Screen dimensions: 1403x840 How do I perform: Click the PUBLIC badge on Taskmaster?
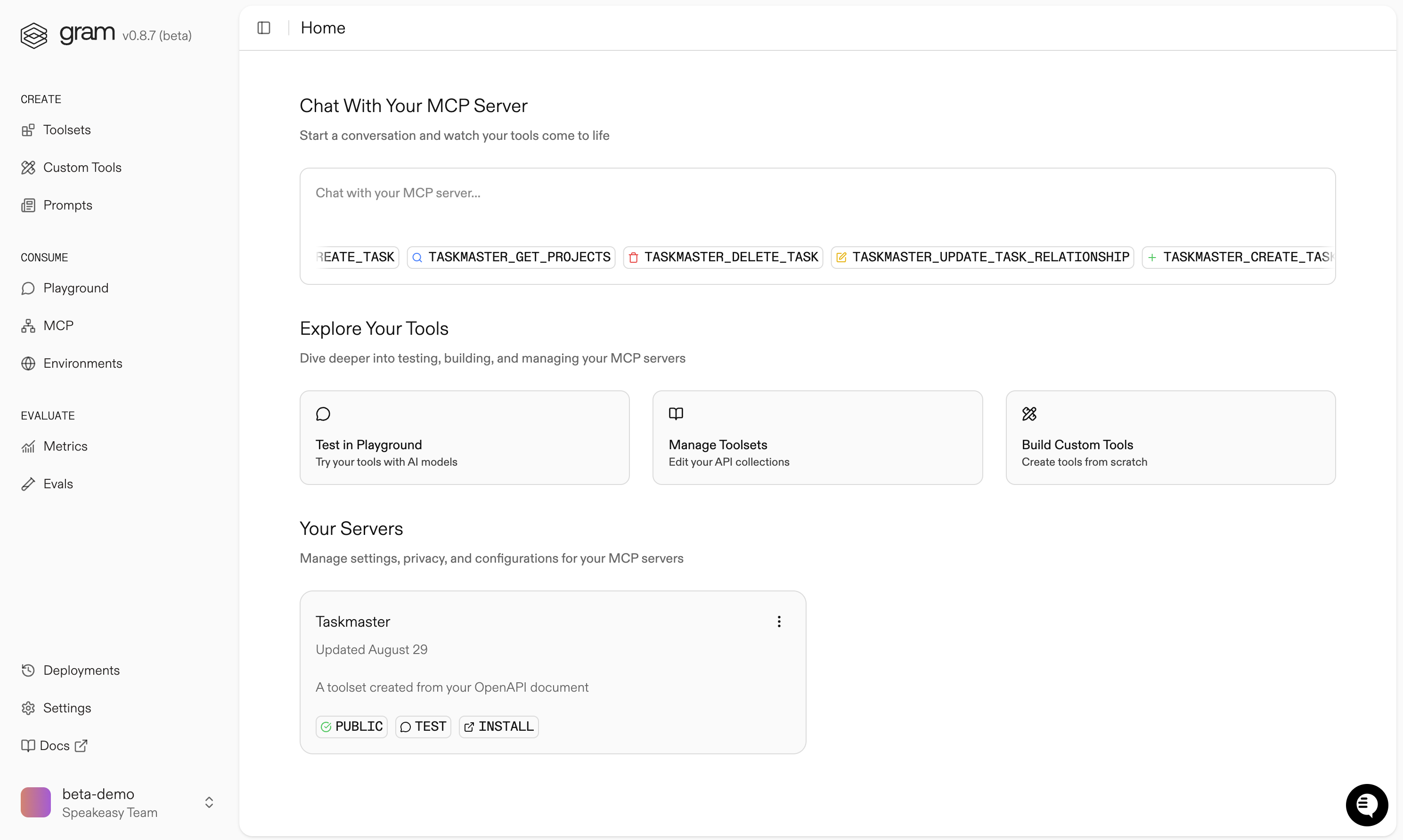(351, 726)
